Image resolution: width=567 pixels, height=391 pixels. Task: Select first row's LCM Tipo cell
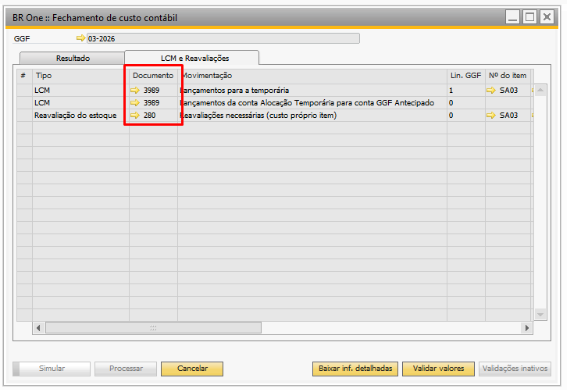point(81,90)
